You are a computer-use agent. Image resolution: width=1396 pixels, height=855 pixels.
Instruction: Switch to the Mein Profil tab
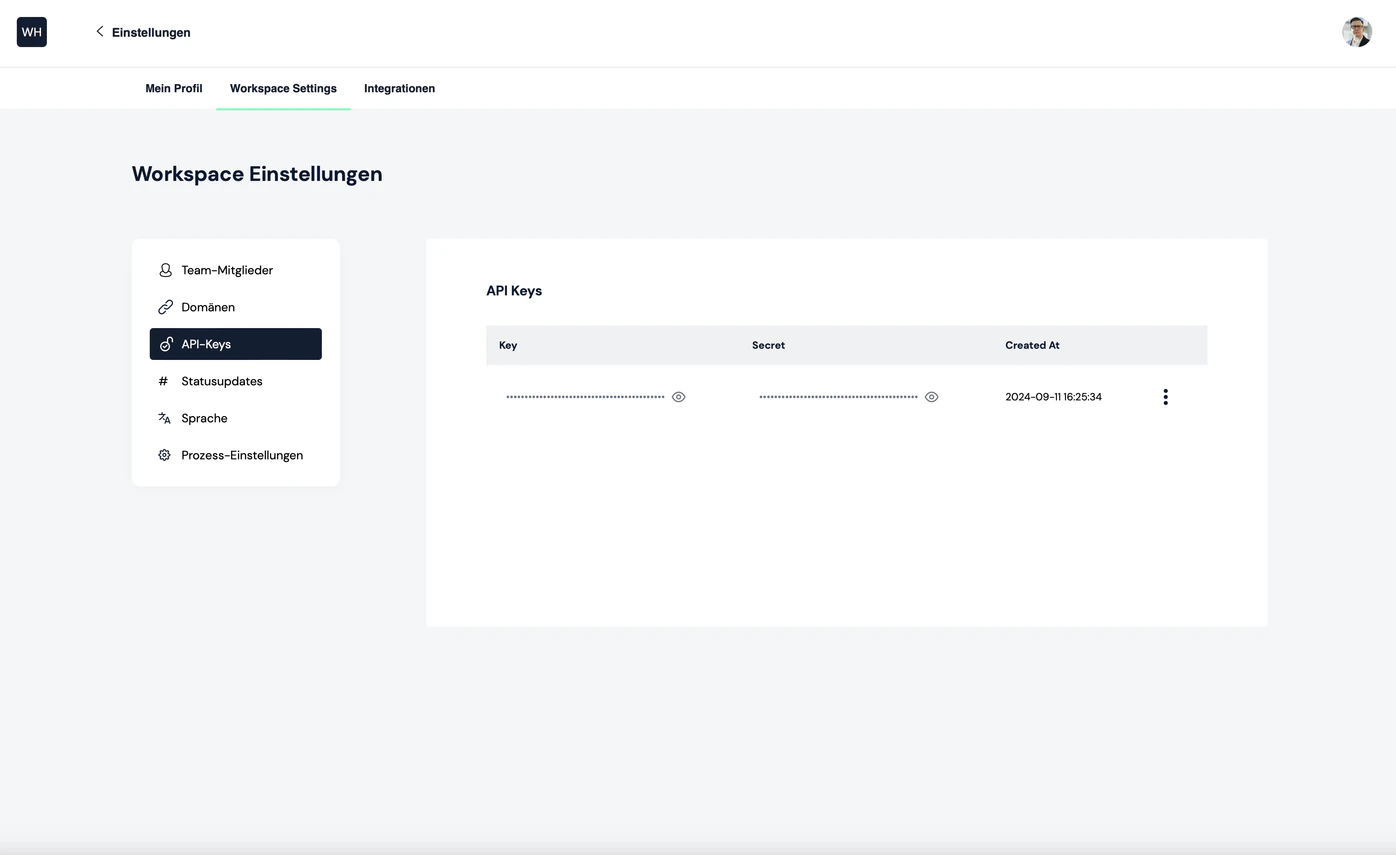(174, 88)
